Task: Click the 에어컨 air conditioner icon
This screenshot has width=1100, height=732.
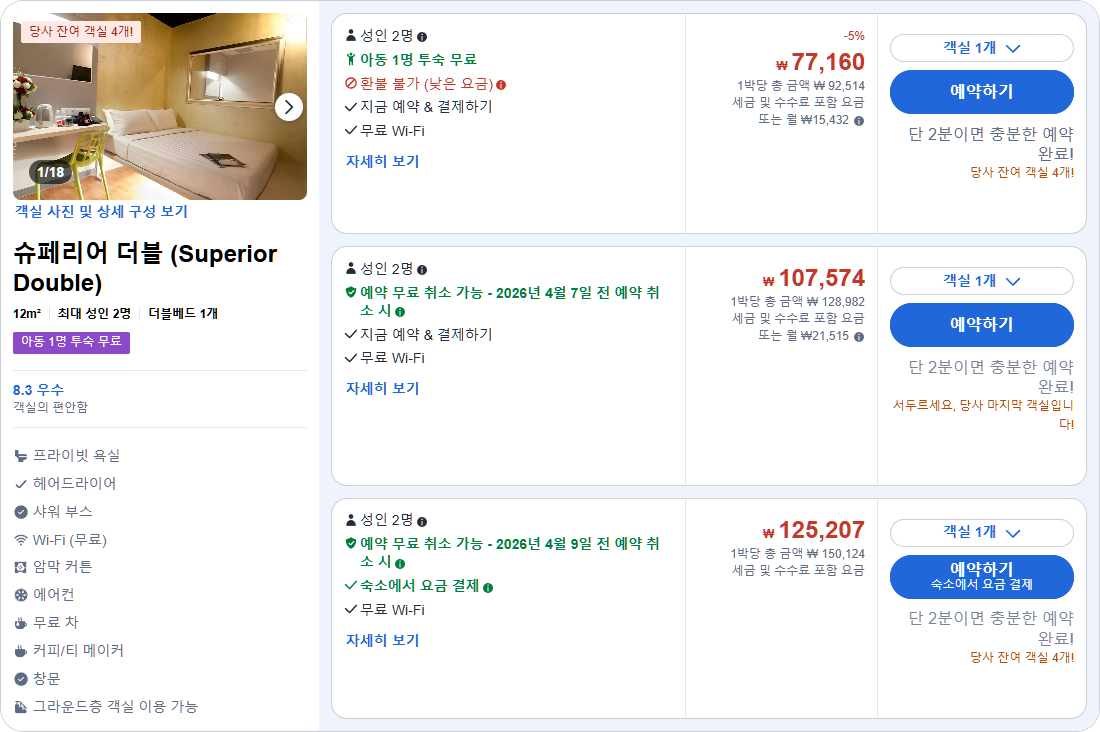Action: point(20,593)
